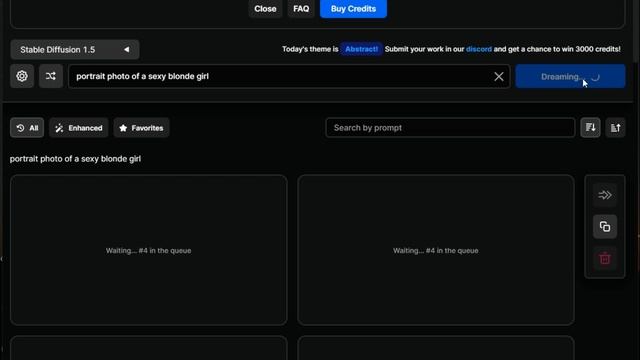Show the Favorites filter tab
Viewport: 640px width, 360px height.
point(141,128)
